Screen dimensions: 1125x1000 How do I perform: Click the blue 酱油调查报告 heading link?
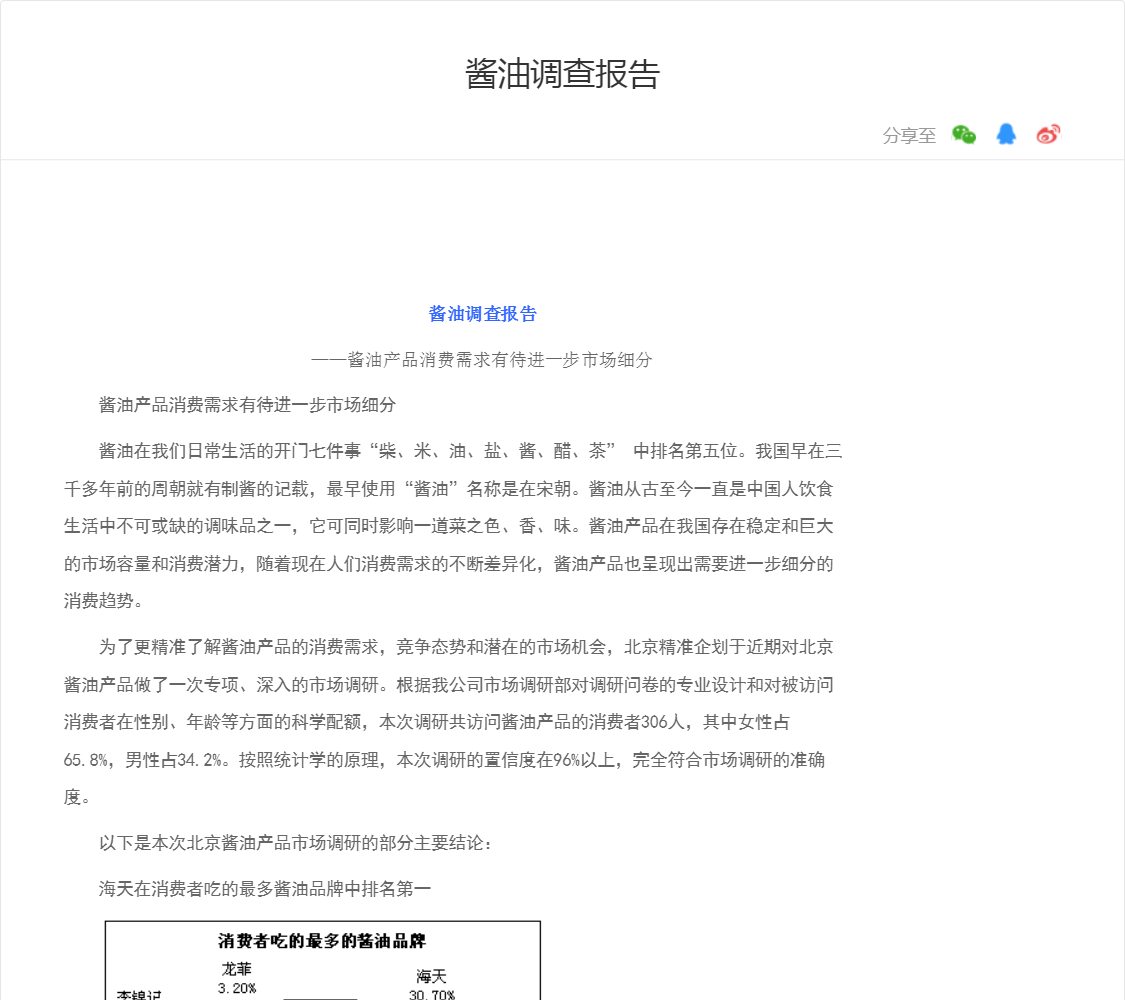pos(482,313)
